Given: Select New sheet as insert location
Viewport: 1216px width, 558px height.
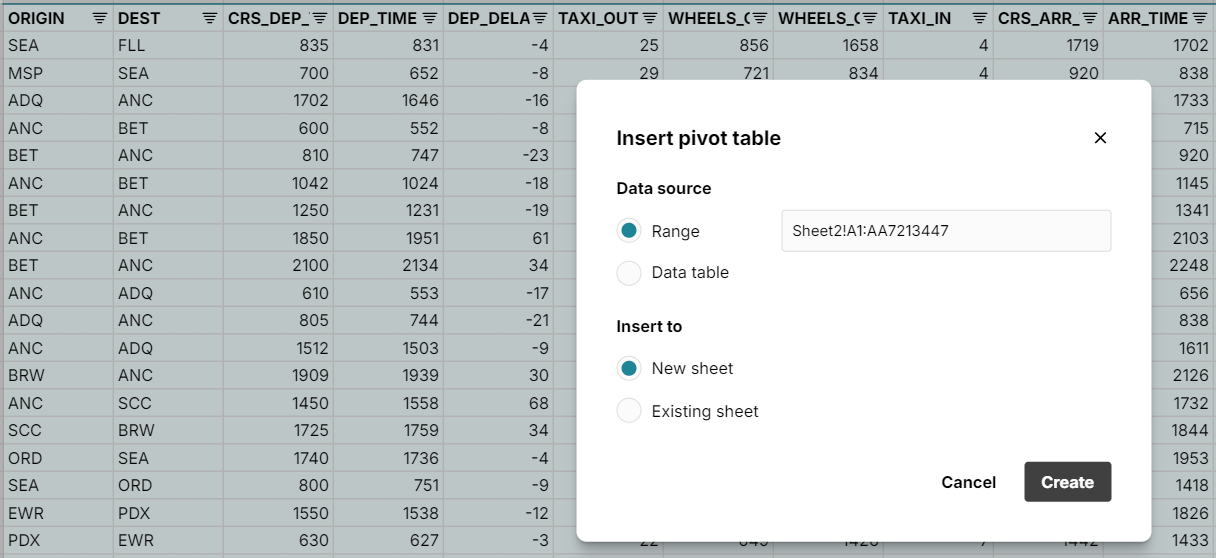Looking at the screenshot, I should (629, 369).
